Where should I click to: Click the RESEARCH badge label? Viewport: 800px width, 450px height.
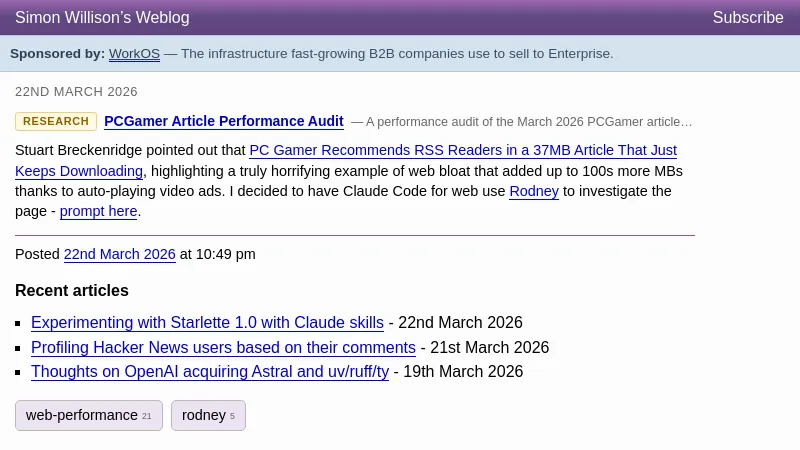coord(56,122)
